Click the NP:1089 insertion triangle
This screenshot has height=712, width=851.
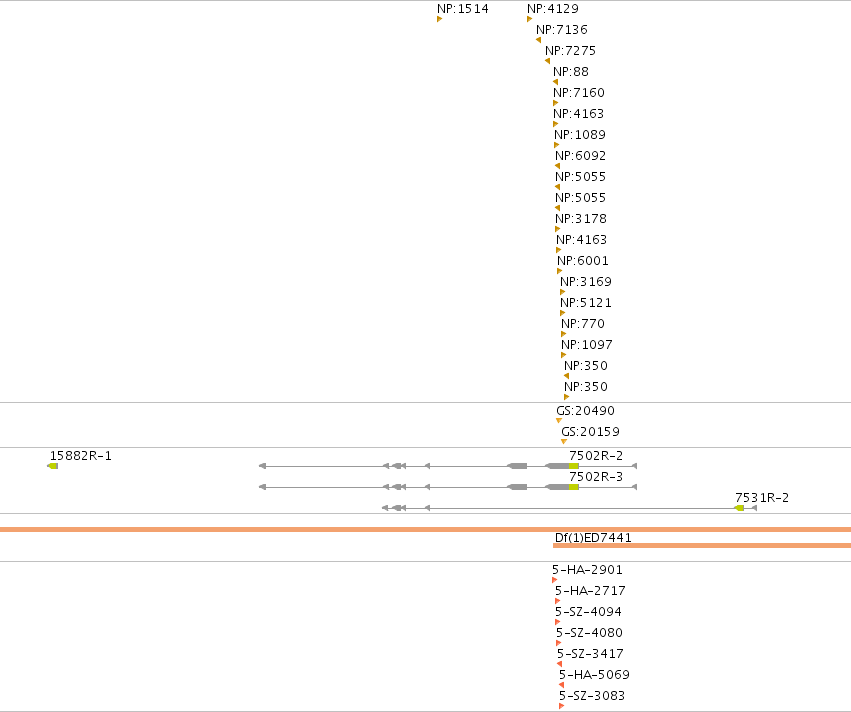click(556, 145)
